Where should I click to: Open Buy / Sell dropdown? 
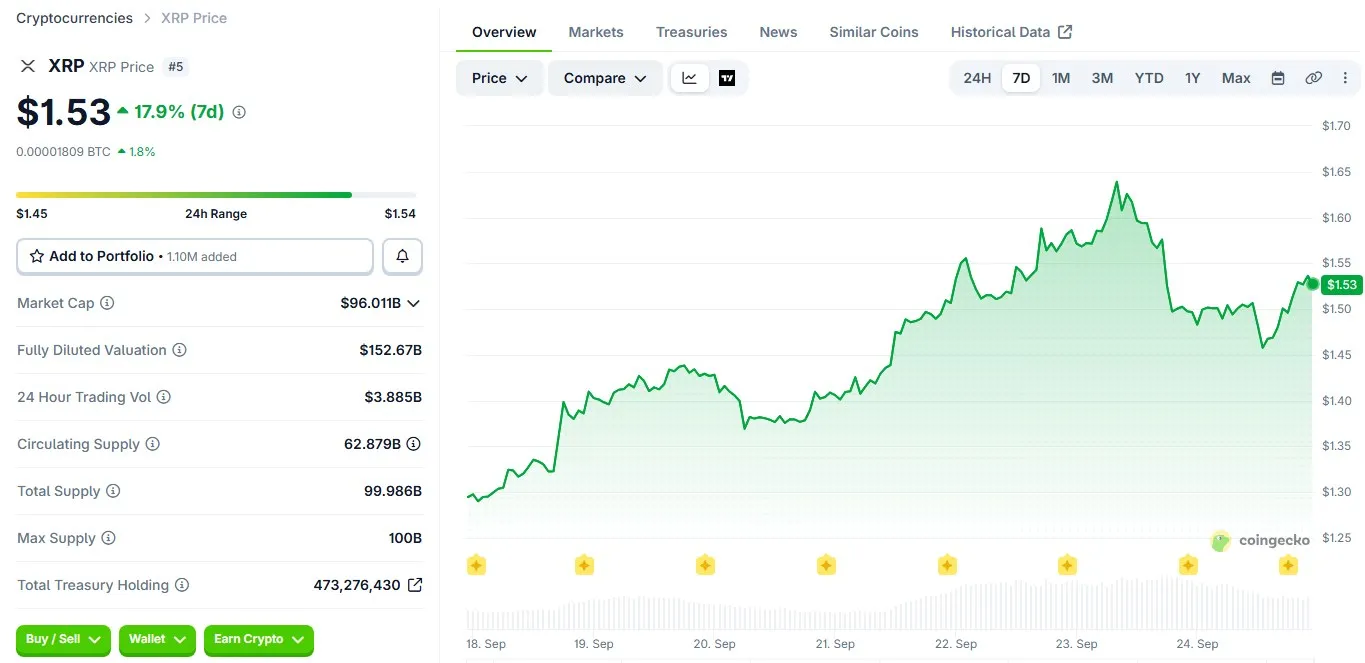[x=63, y=639]
